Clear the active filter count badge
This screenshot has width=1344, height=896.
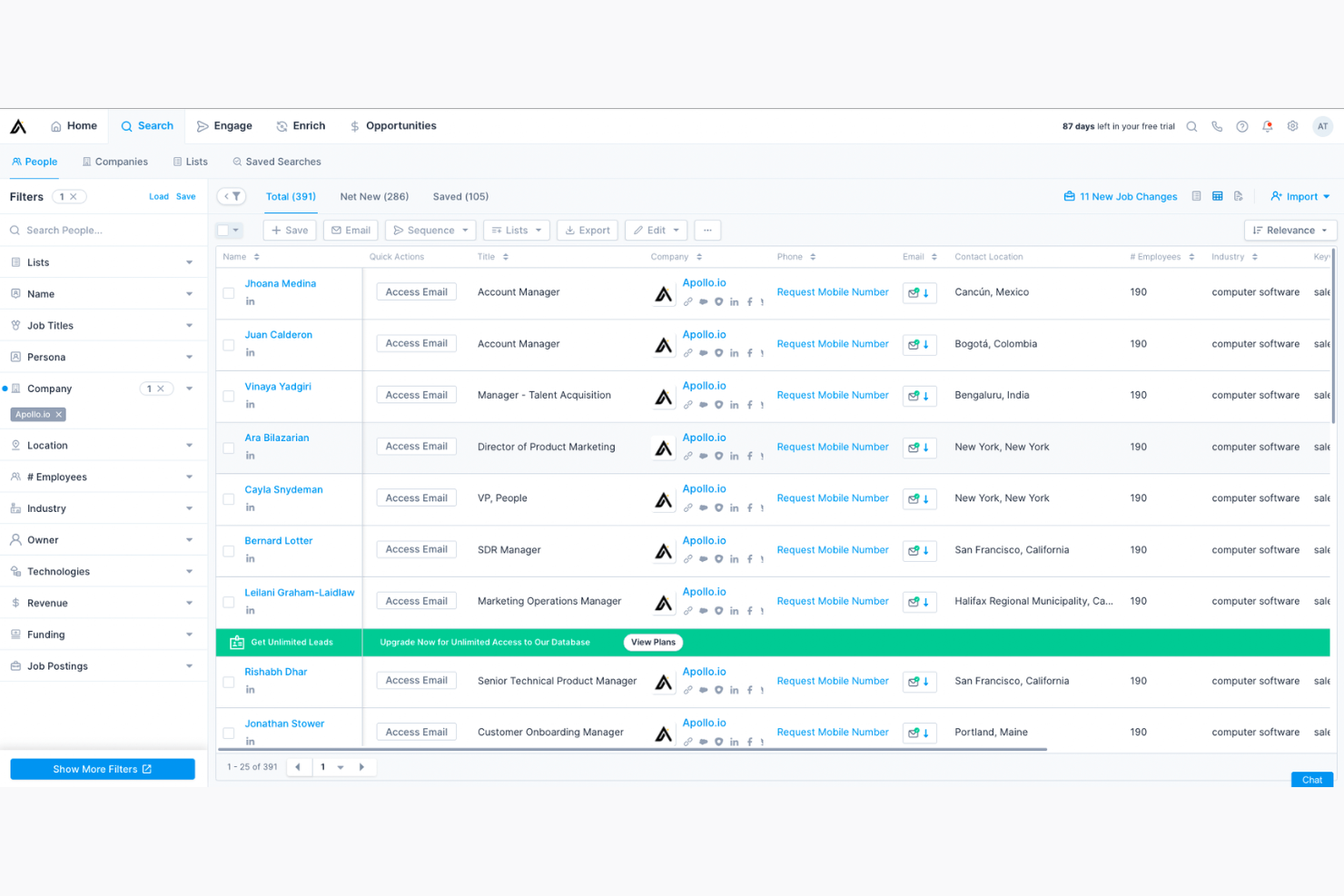pyautogui.click(x=74, y=197)
